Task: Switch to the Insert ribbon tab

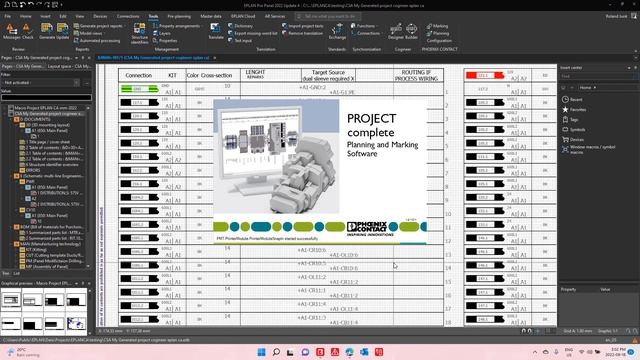Action: tap(45, 16)
